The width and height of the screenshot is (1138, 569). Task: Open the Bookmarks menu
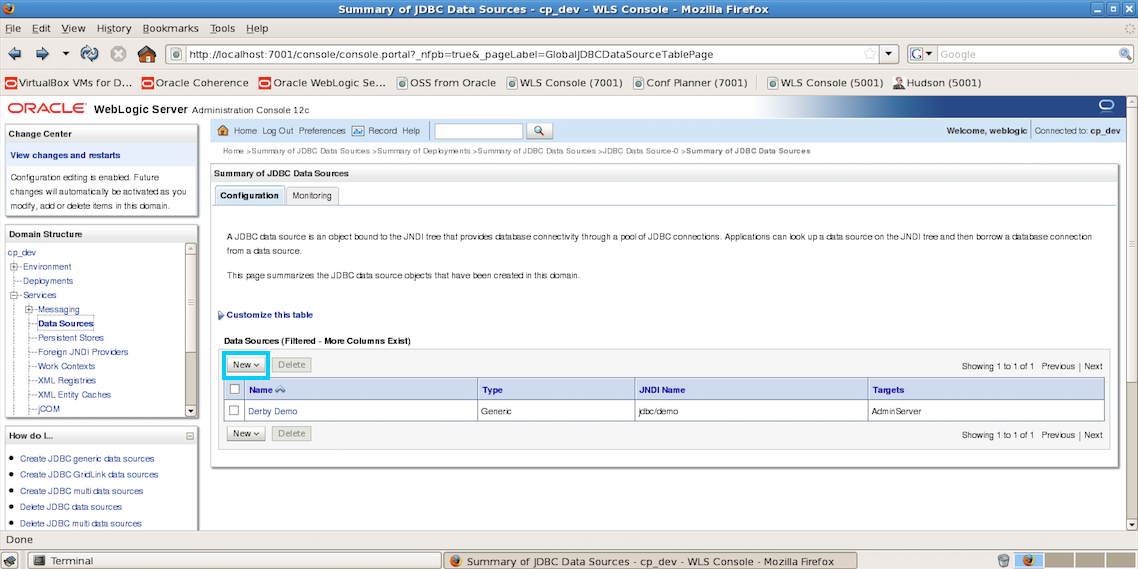(171, 29)
